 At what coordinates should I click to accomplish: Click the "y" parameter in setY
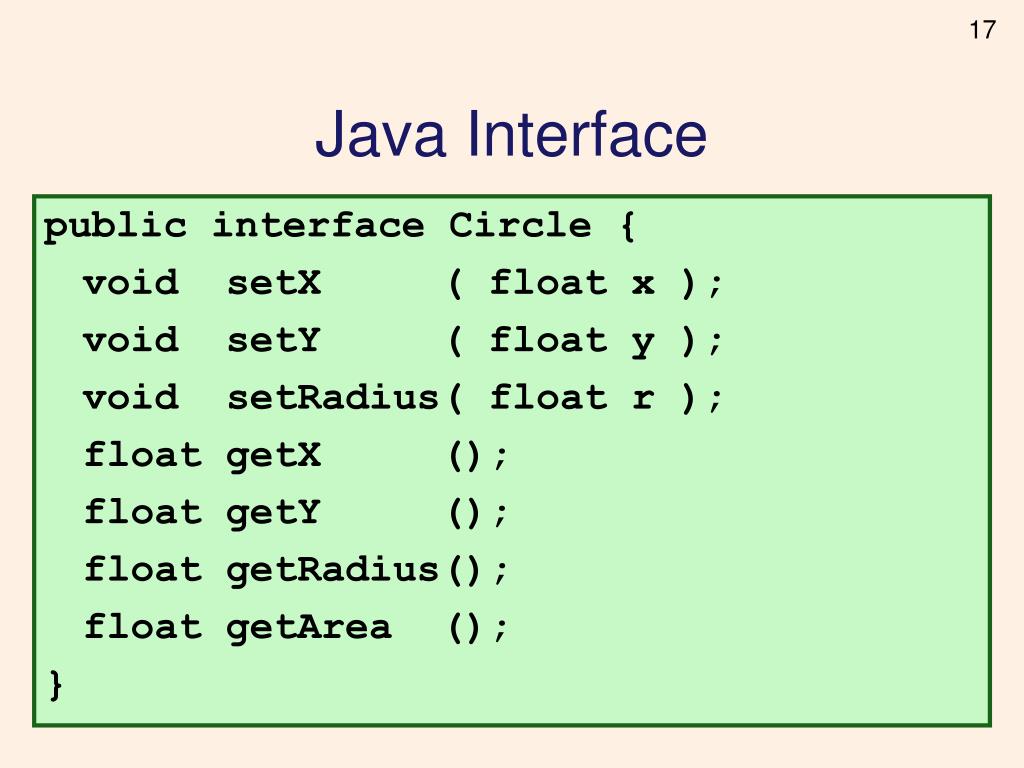click(x=642, y=343)
